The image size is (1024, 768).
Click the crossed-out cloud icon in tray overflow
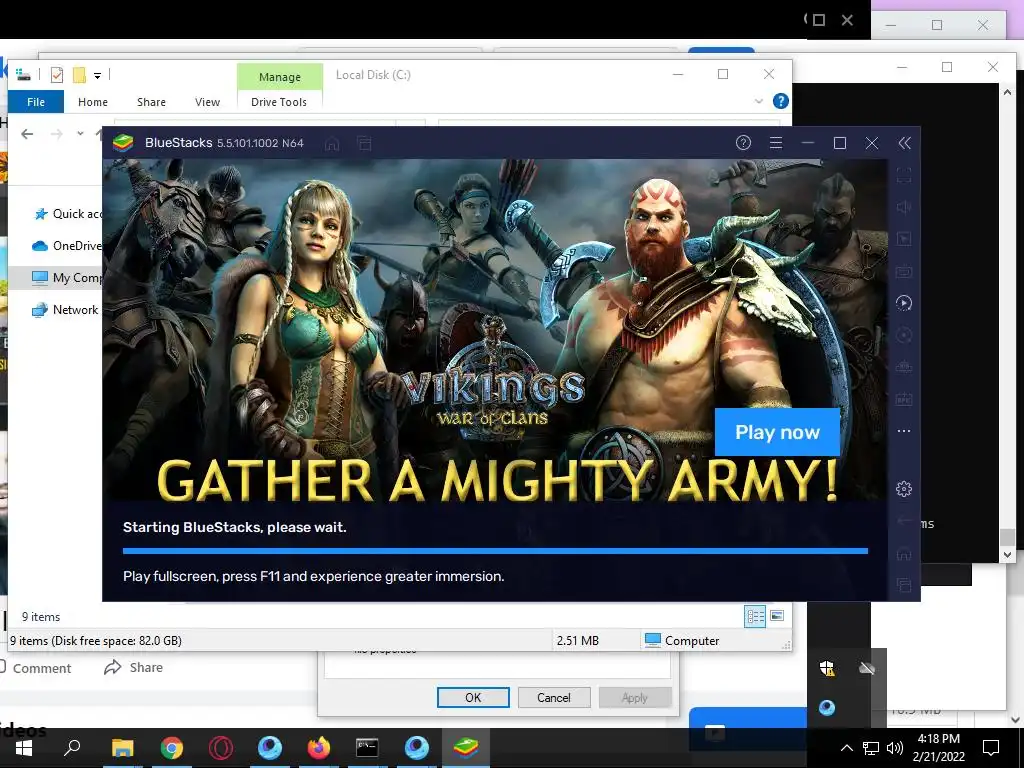point(867,667)
